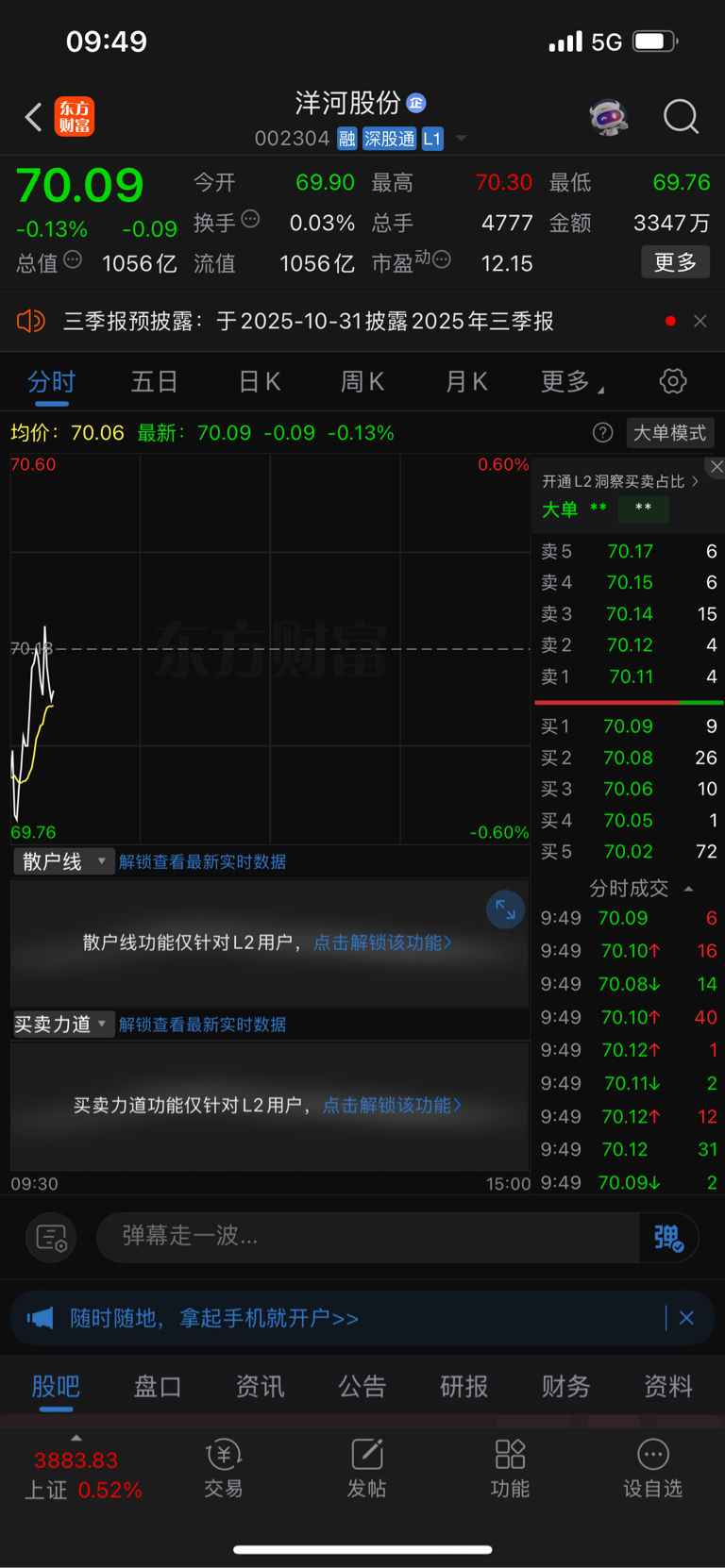The image size is (725, 1568).
Task: Switch to 分时 chart tab
Action: [51, 382]
